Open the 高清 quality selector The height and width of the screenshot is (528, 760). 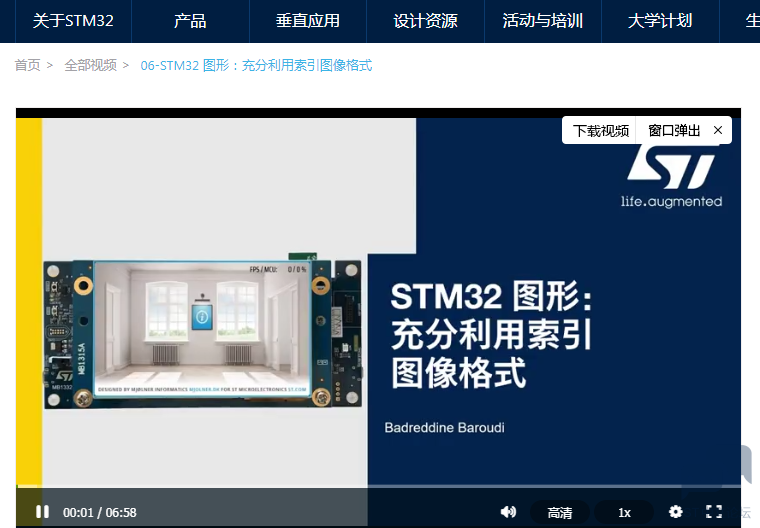(x=560, y=512)
